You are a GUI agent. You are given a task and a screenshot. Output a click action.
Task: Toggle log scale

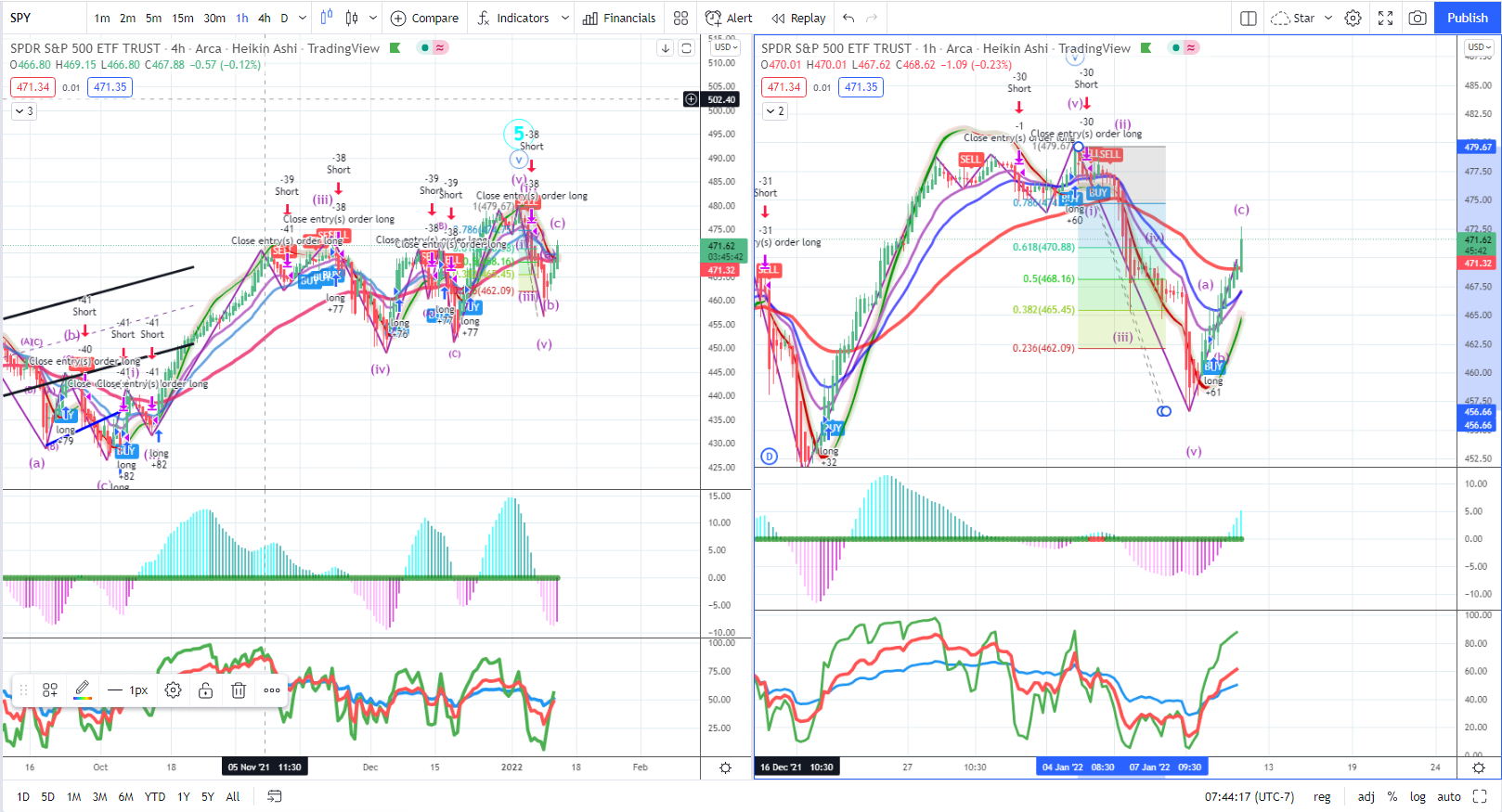1418,796
